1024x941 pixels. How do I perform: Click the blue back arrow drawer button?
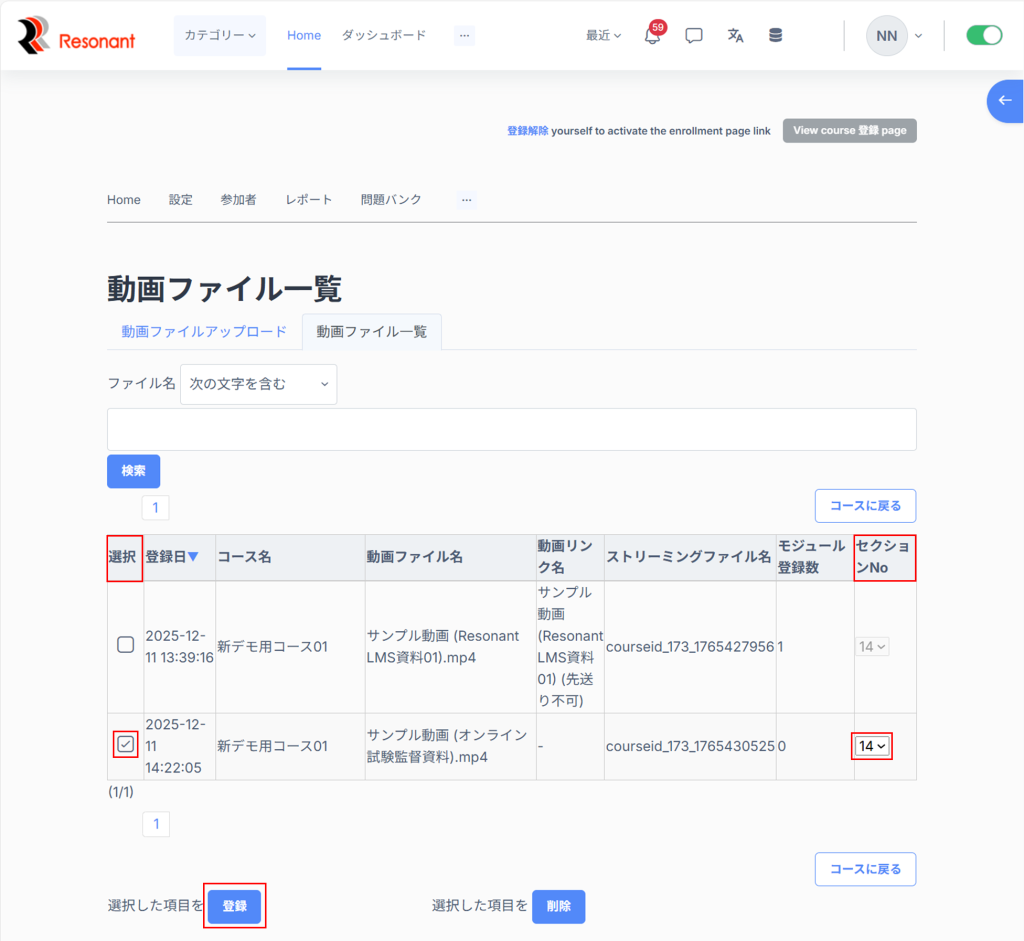point(1005,101)
